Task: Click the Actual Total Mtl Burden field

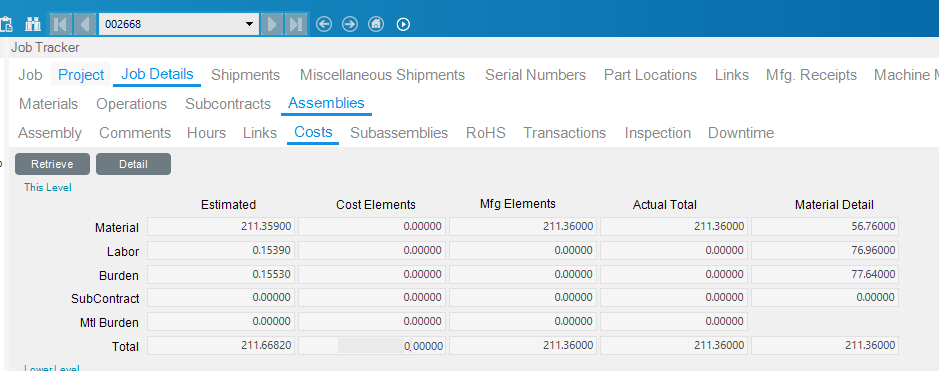Action: [x=674, y=321]
